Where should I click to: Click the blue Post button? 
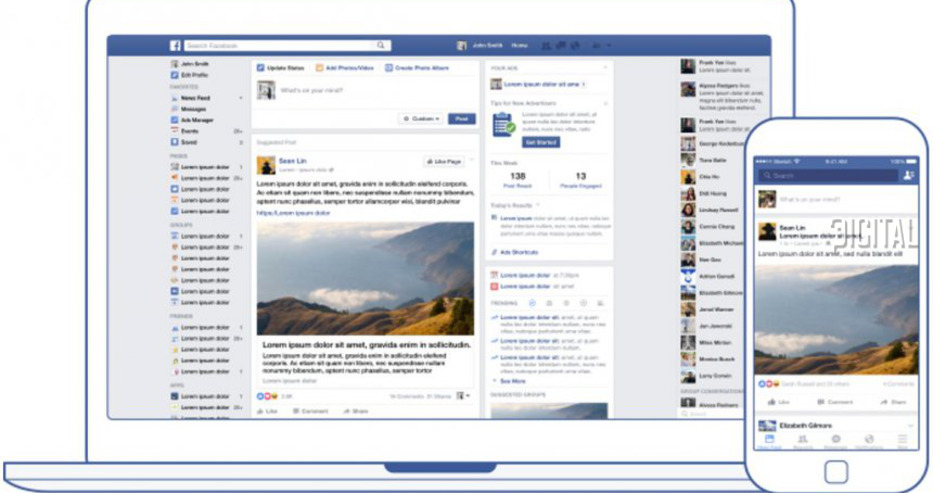click(x=462, y=119)
